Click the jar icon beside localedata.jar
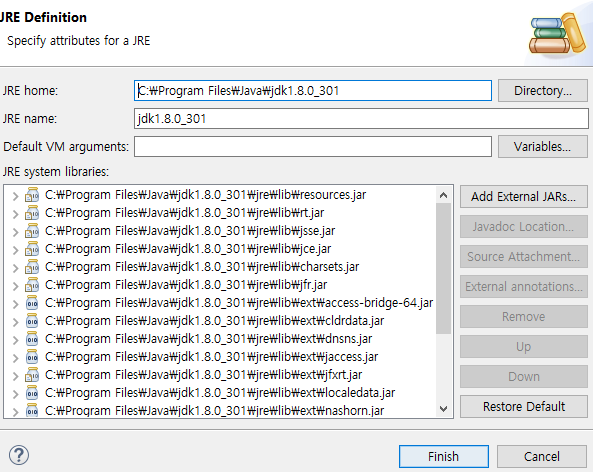593x472 pixels. (x=32, y=393)
